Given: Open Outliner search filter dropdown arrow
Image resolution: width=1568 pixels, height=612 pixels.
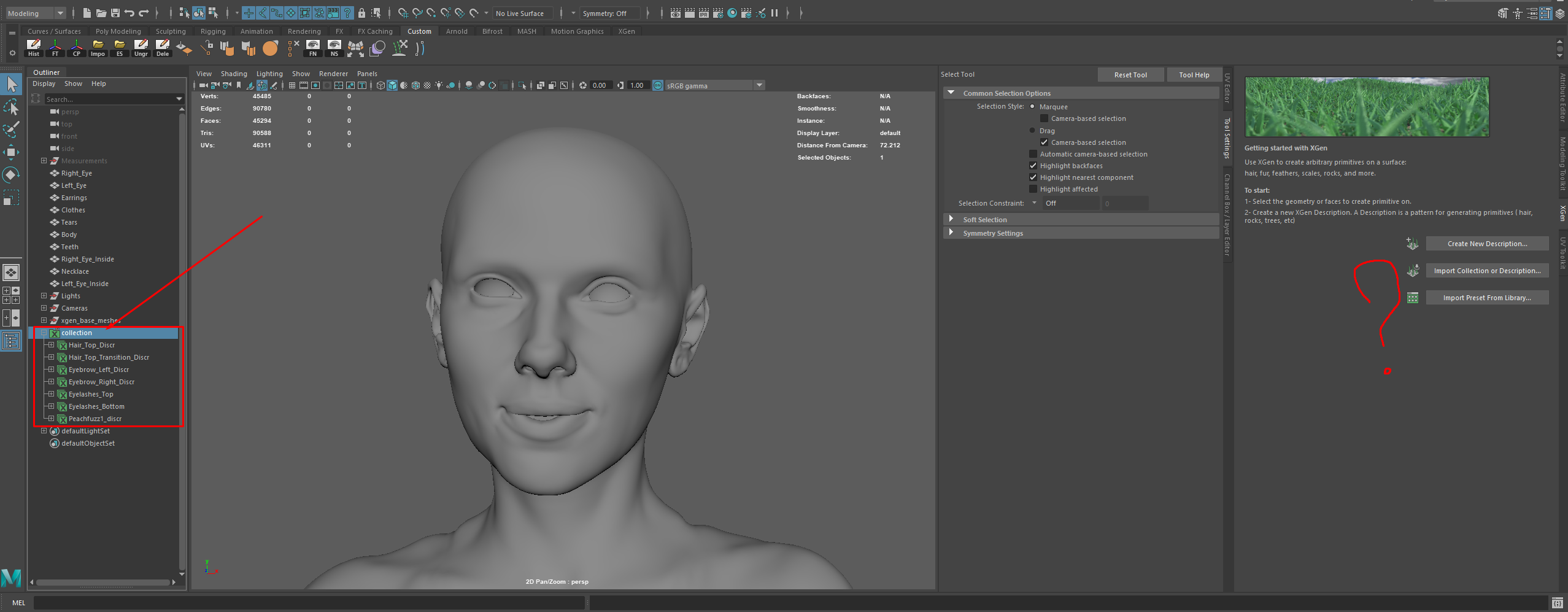Looking at the screenshot, I should point(179,99).
